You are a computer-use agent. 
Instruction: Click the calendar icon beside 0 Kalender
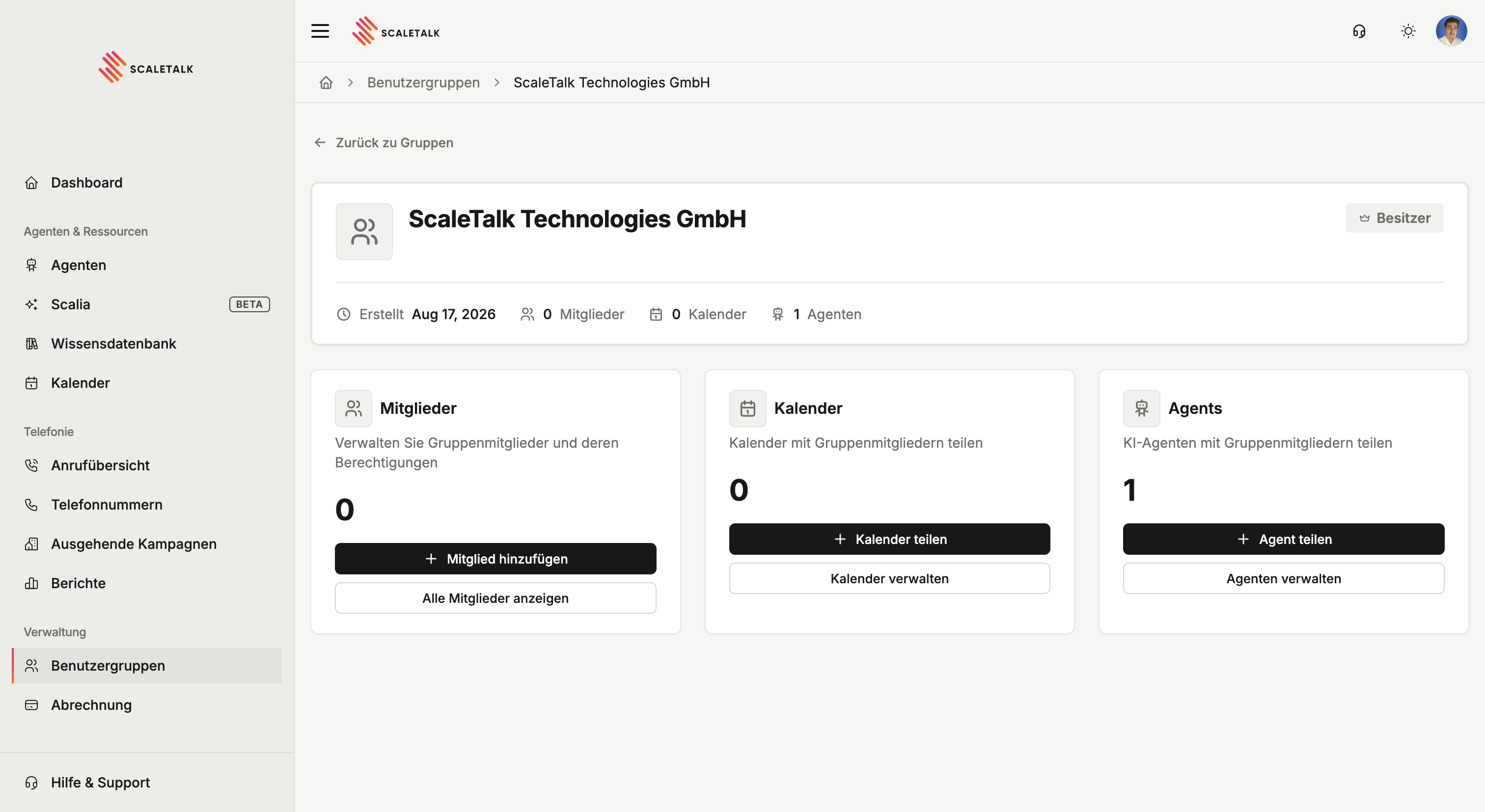[656, 314]
